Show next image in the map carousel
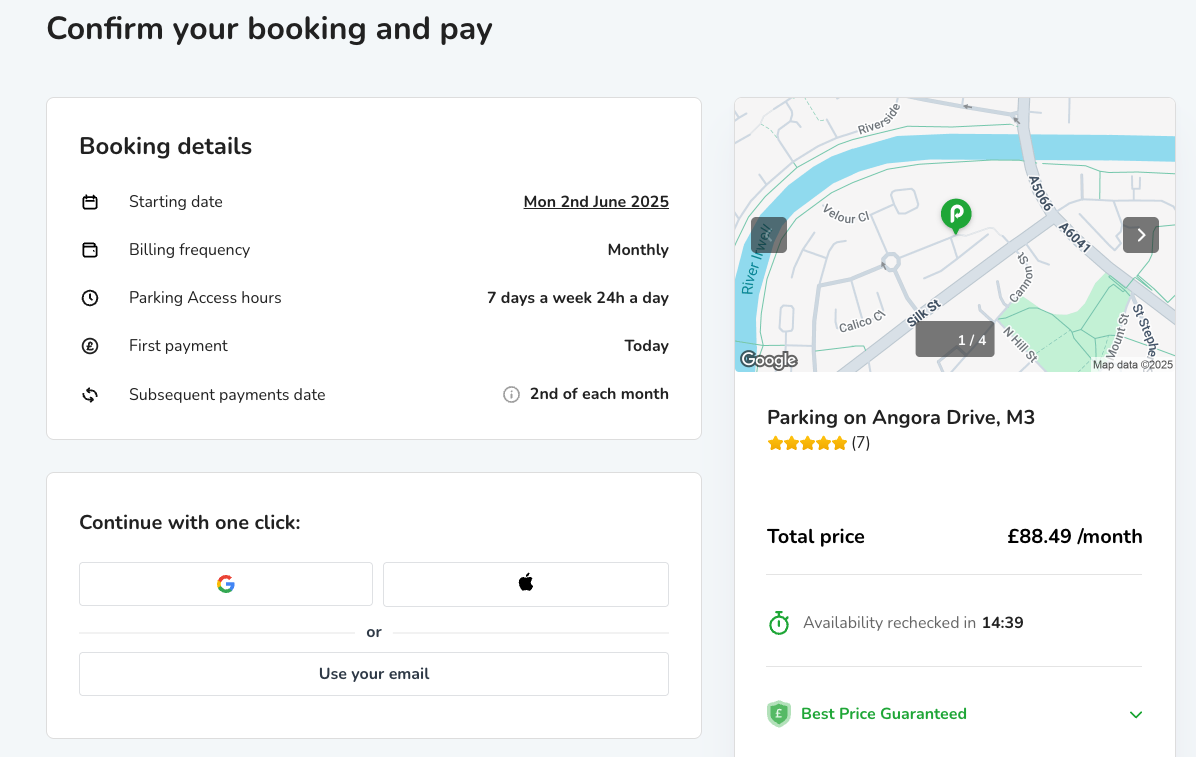This screenshot has height=757, width=1196. 1140,235
